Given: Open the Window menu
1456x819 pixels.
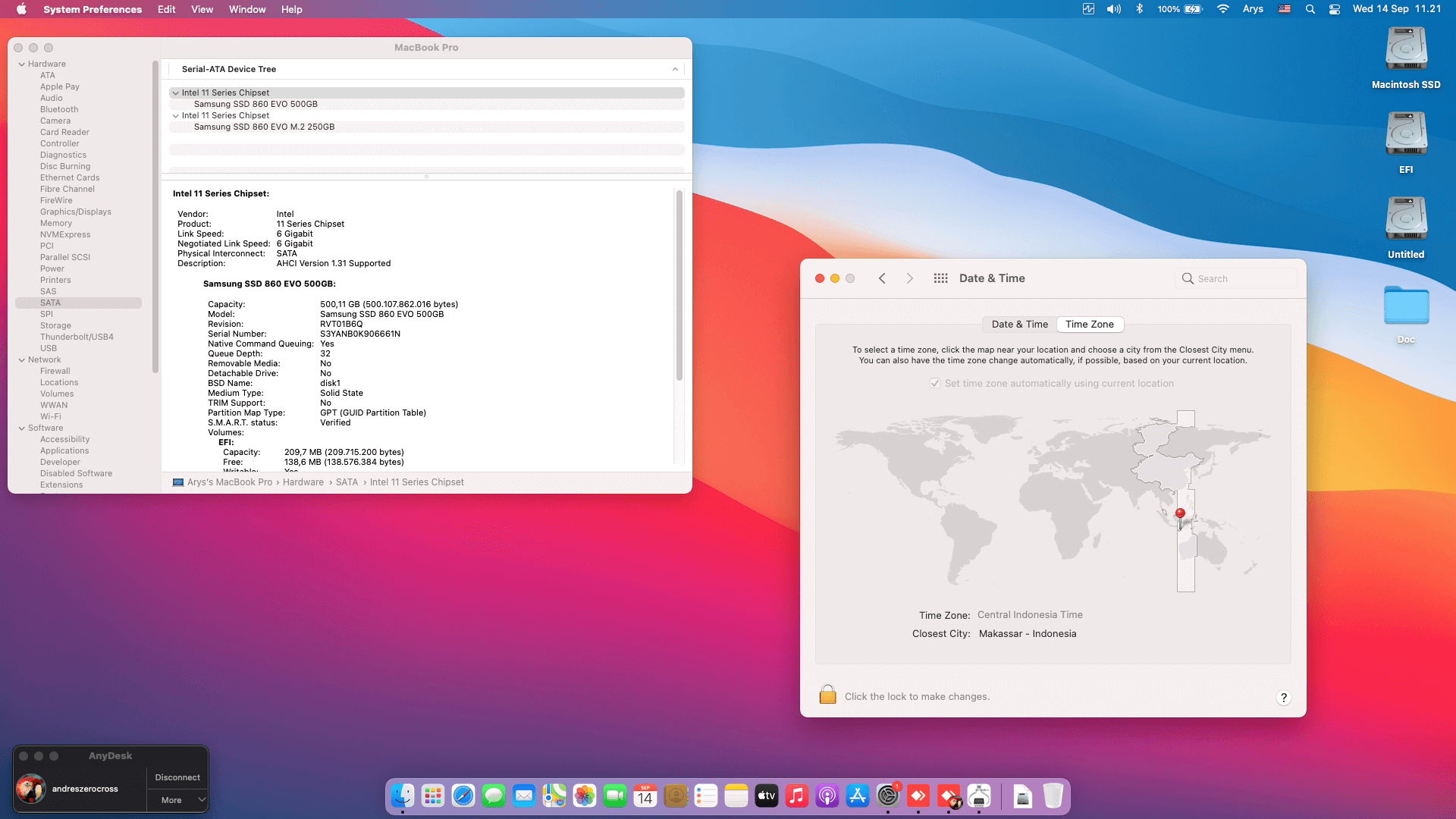Looking at the screenshot, I should coord(247,9).
